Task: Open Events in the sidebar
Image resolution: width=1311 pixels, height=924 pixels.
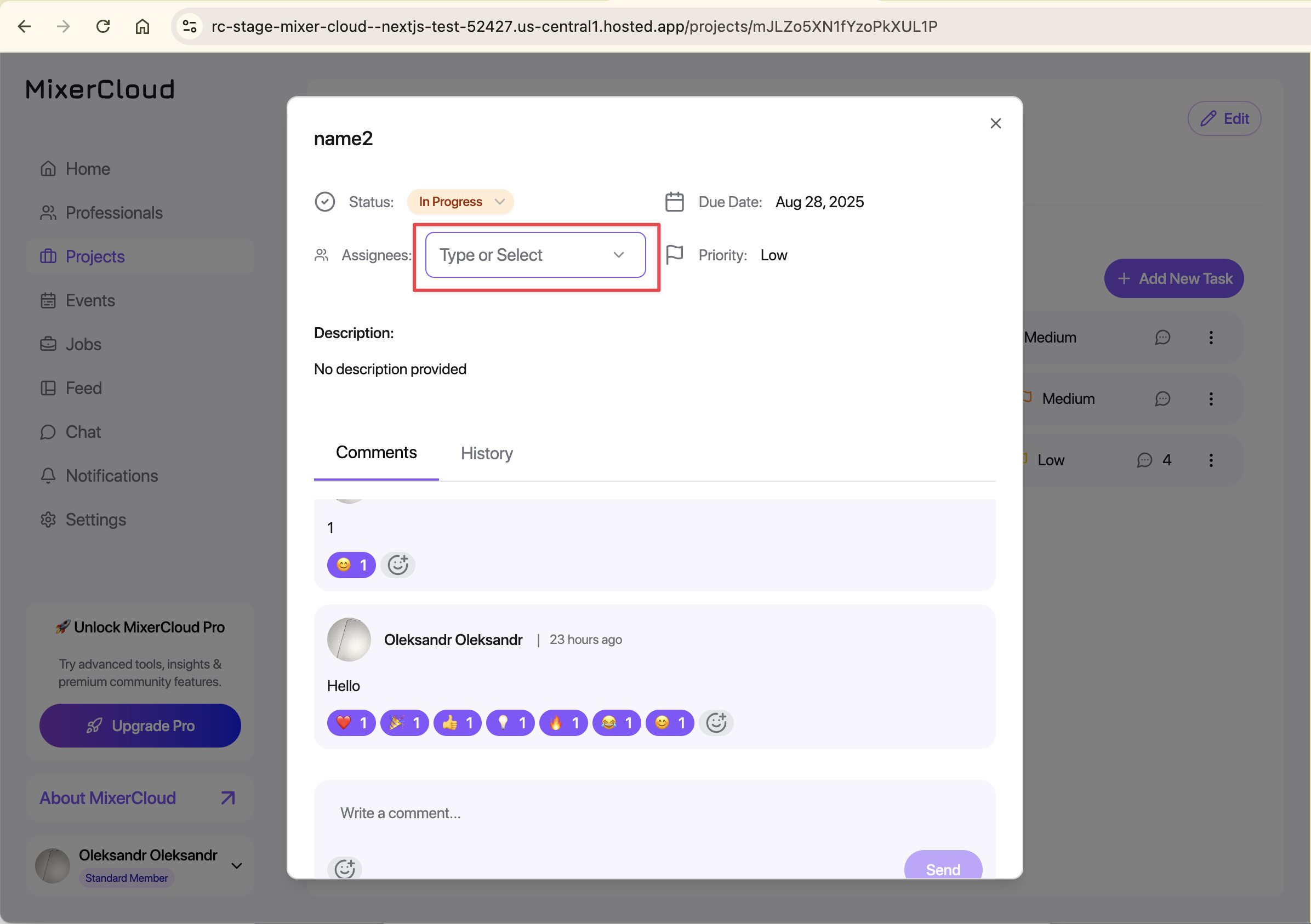Action: [90, 300]
